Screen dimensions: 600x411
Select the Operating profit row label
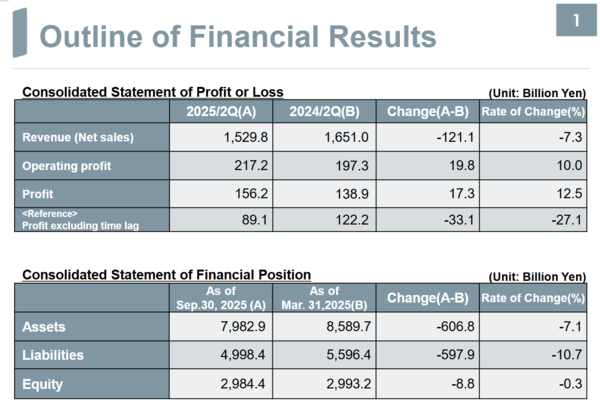[x=66, y=165]
